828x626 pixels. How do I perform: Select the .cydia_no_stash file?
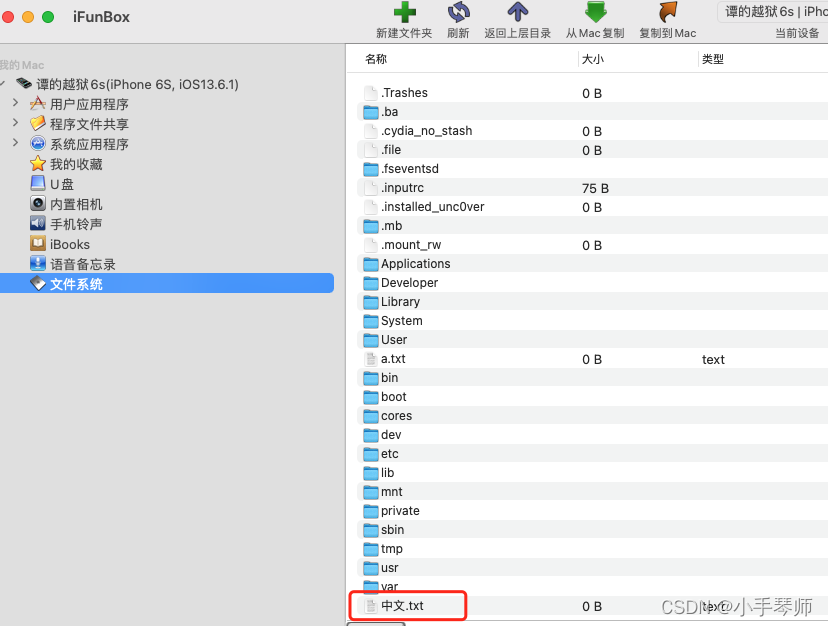426,131
